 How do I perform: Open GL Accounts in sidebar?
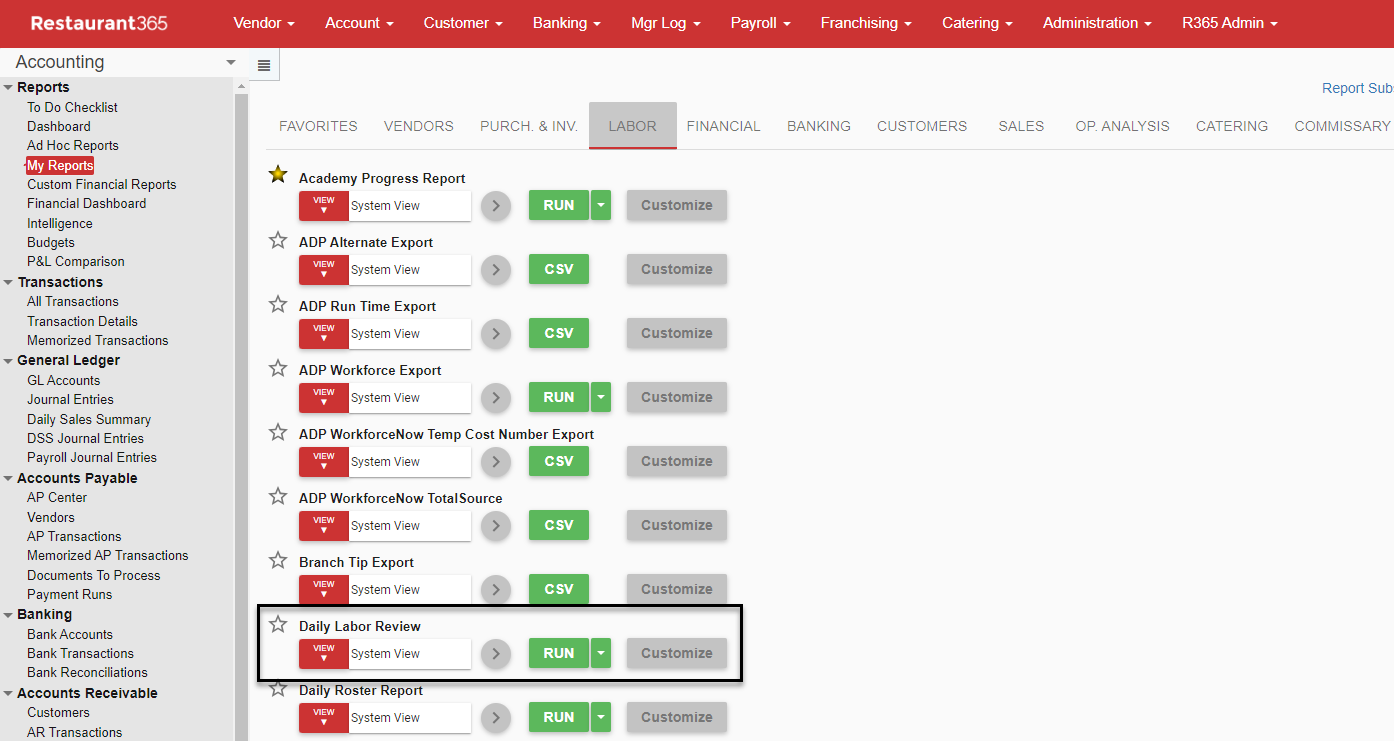pos(63,380)
